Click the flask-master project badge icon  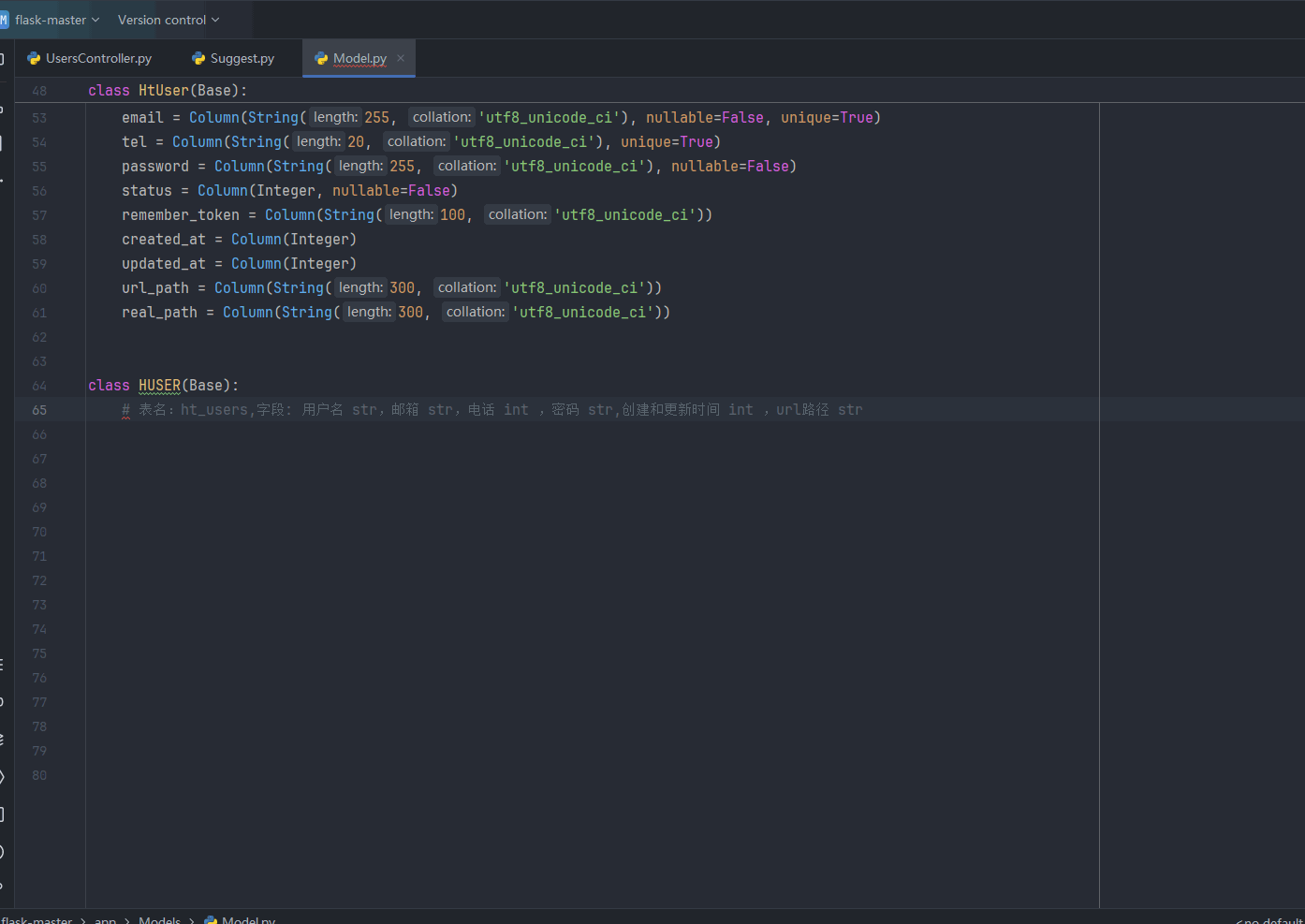[x=4, y=20]
